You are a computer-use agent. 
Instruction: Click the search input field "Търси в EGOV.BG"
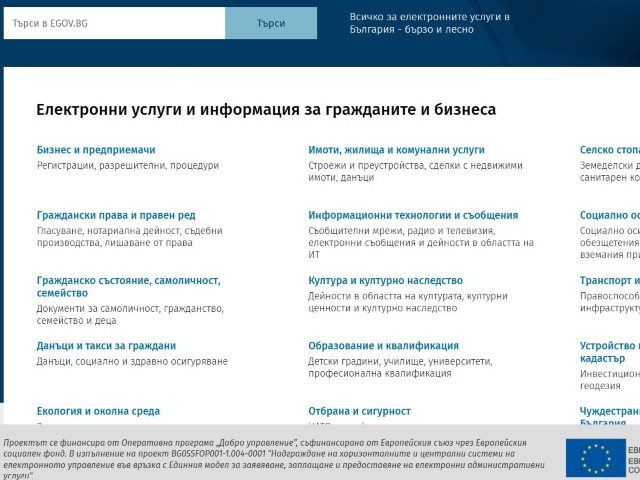(114, 23)
